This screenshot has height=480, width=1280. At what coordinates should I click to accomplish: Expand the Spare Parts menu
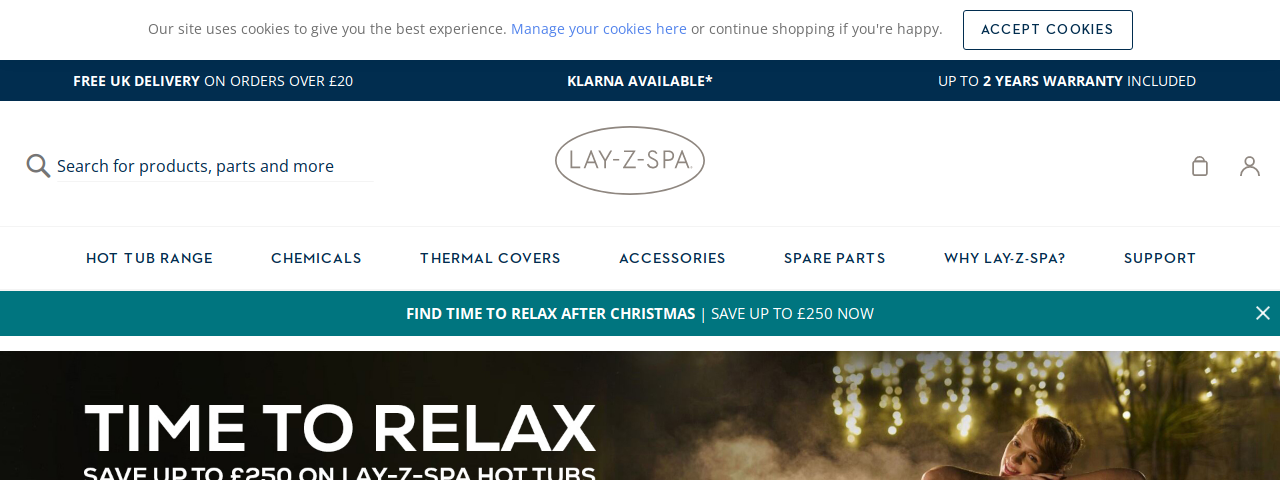click(834, 258)
